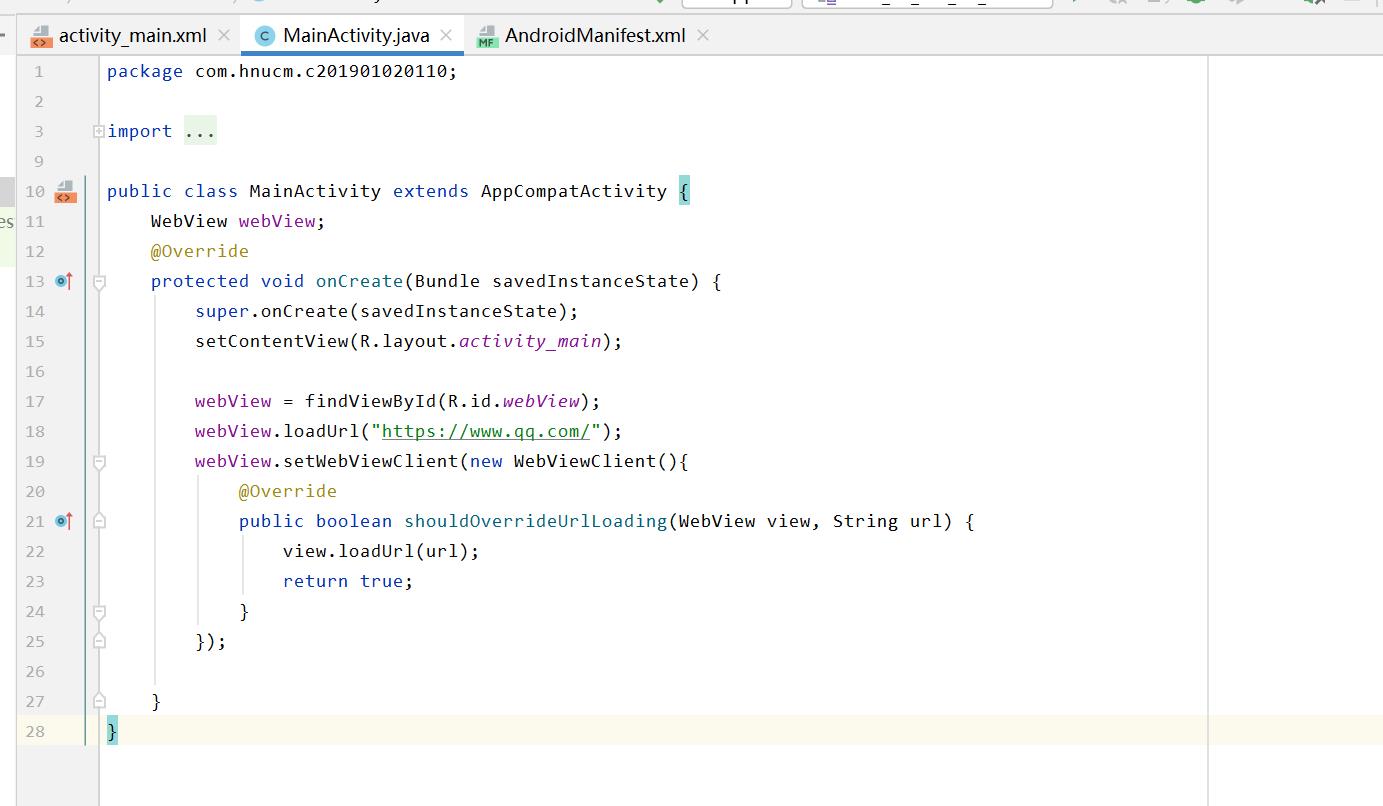Click view.loadUrl(url) on line 22
Image resolution: width=1383 pixels, height=806 pixels.
376,551
